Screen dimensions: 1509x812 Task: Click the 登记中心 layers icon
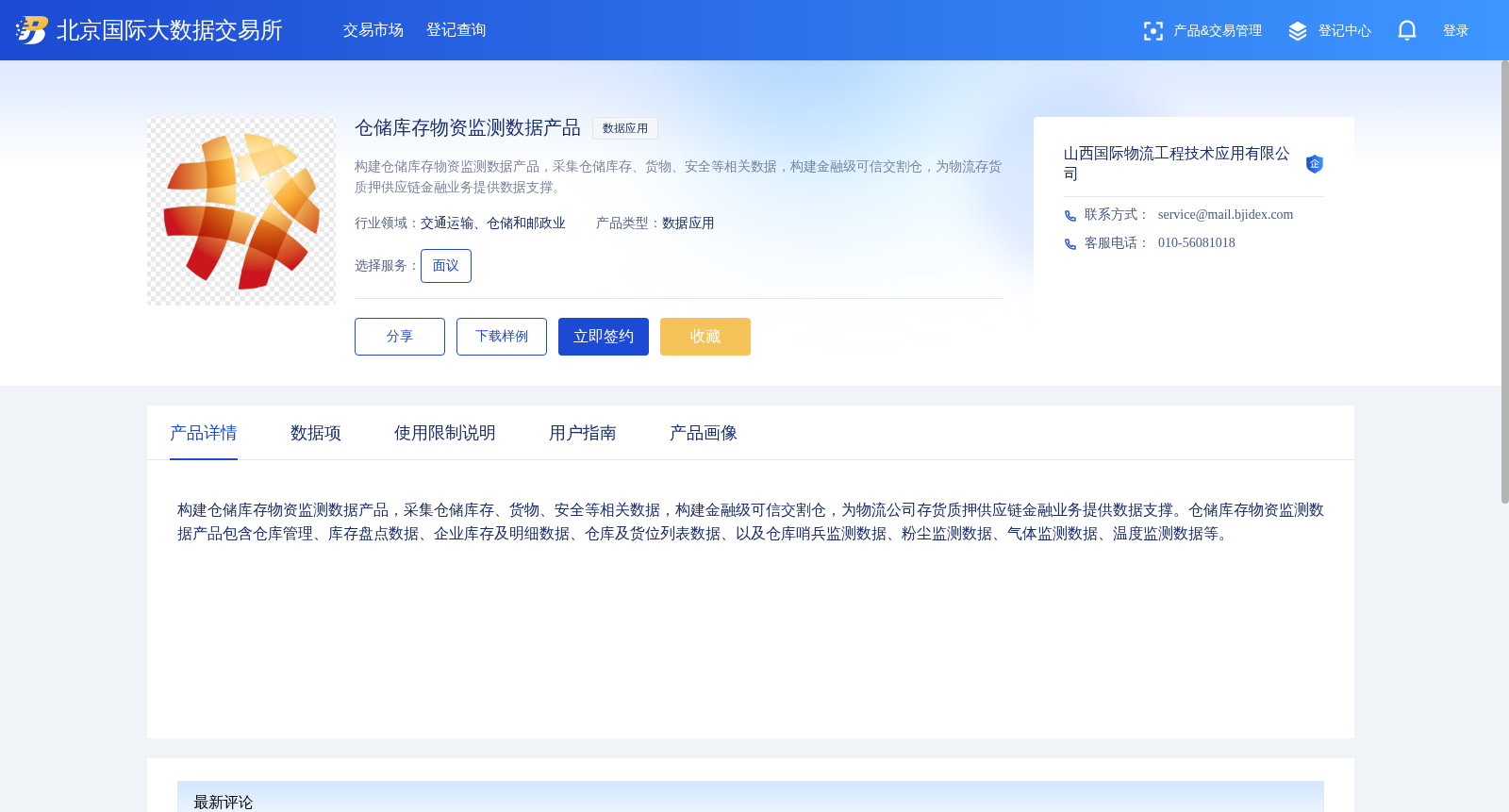[x=1298, y=31]
